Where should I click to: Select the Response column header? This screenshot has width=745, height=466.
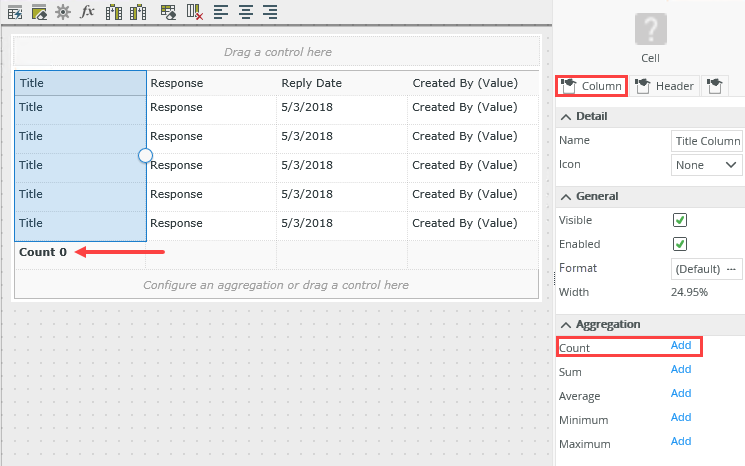click(211, 83)
